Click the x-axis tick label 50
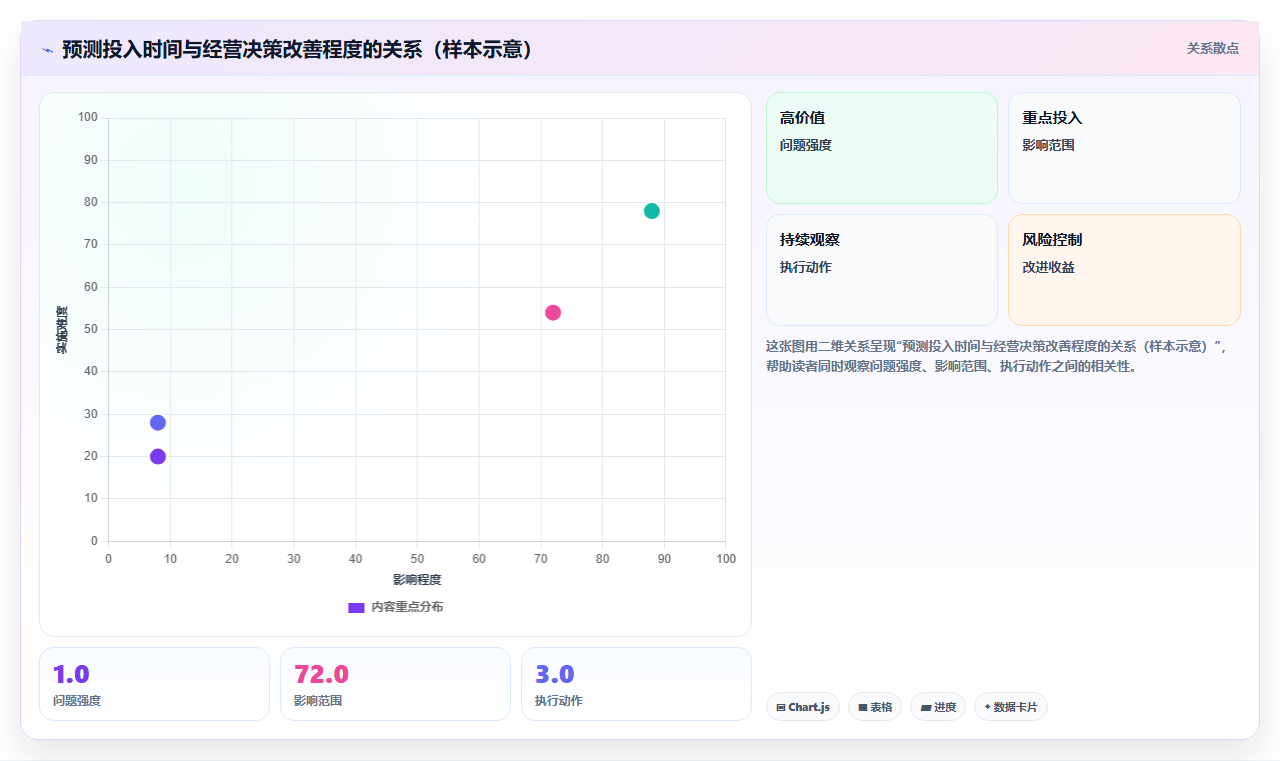 pos(417,558)
